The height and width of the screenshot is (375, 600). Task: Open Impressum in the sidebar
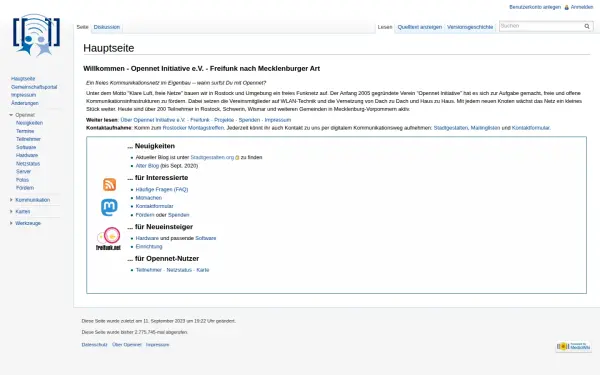pos(23,95)
